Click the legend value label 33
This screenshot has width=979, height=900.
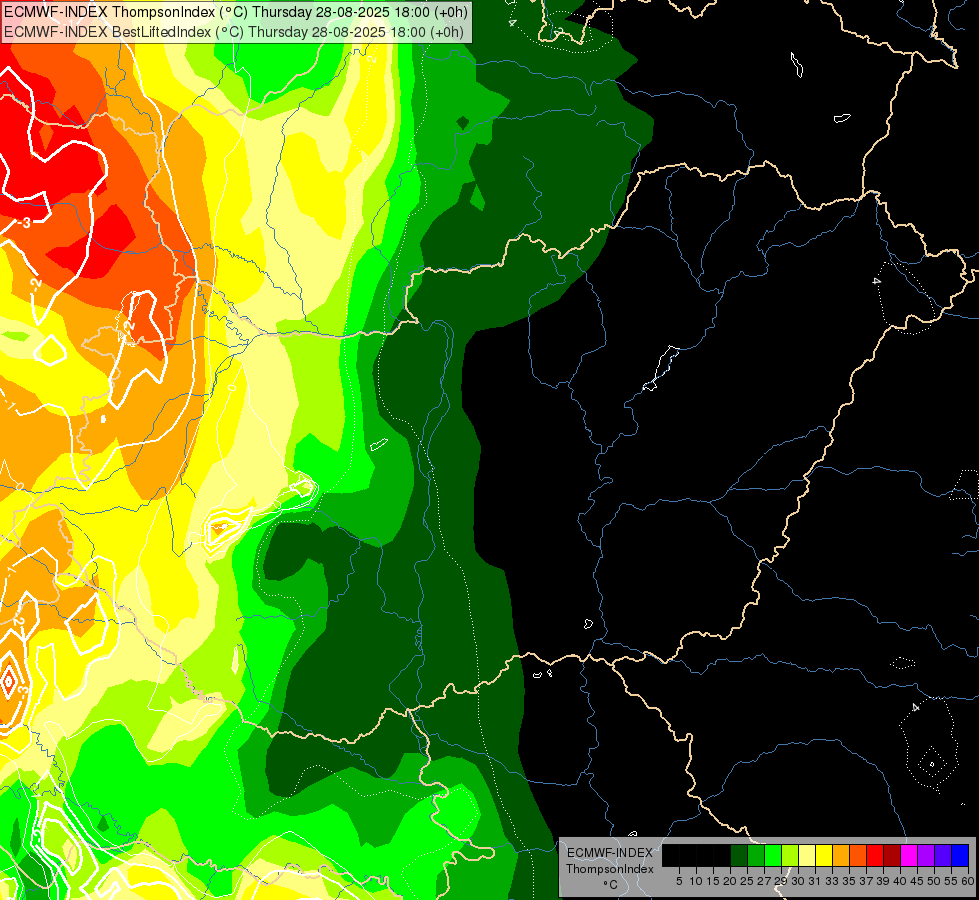tap(832, 881)
